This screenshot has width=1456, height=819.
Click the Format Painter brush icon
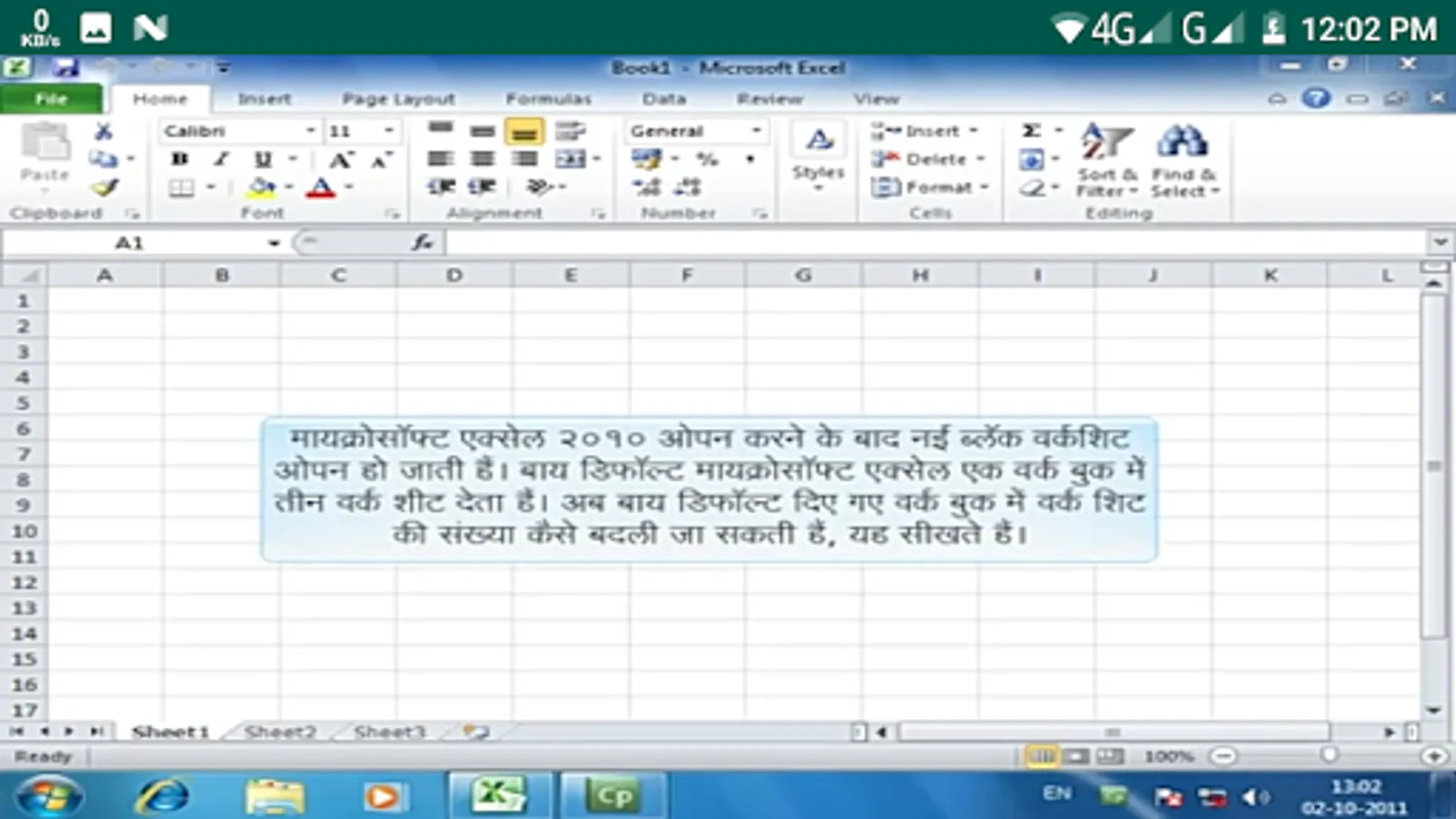(x=105, y=187)
